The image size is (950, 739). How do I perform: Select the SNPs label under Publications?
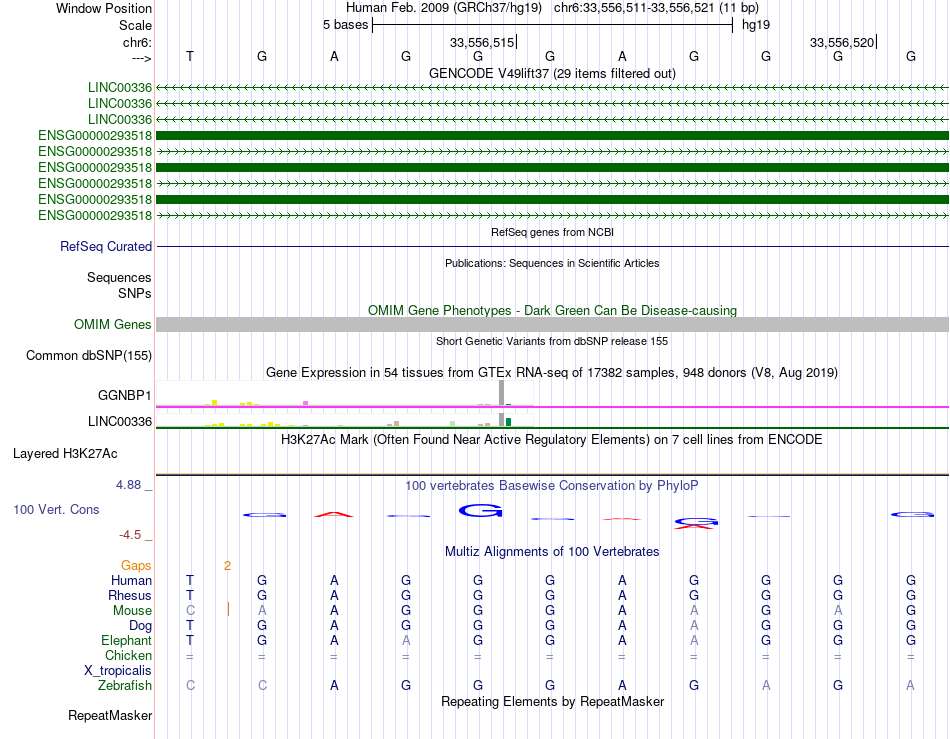135,293
